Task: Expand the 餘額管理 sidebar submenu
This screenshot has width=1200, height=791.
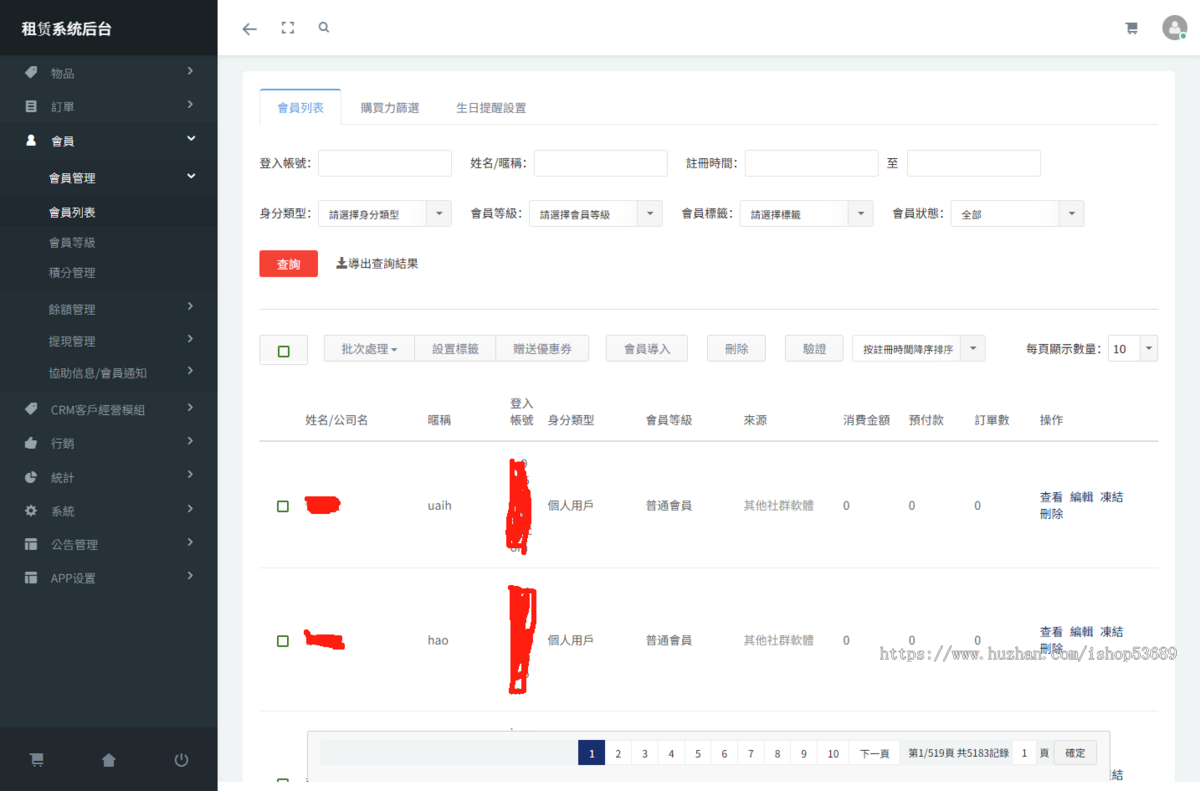Action: coord(108,309)
